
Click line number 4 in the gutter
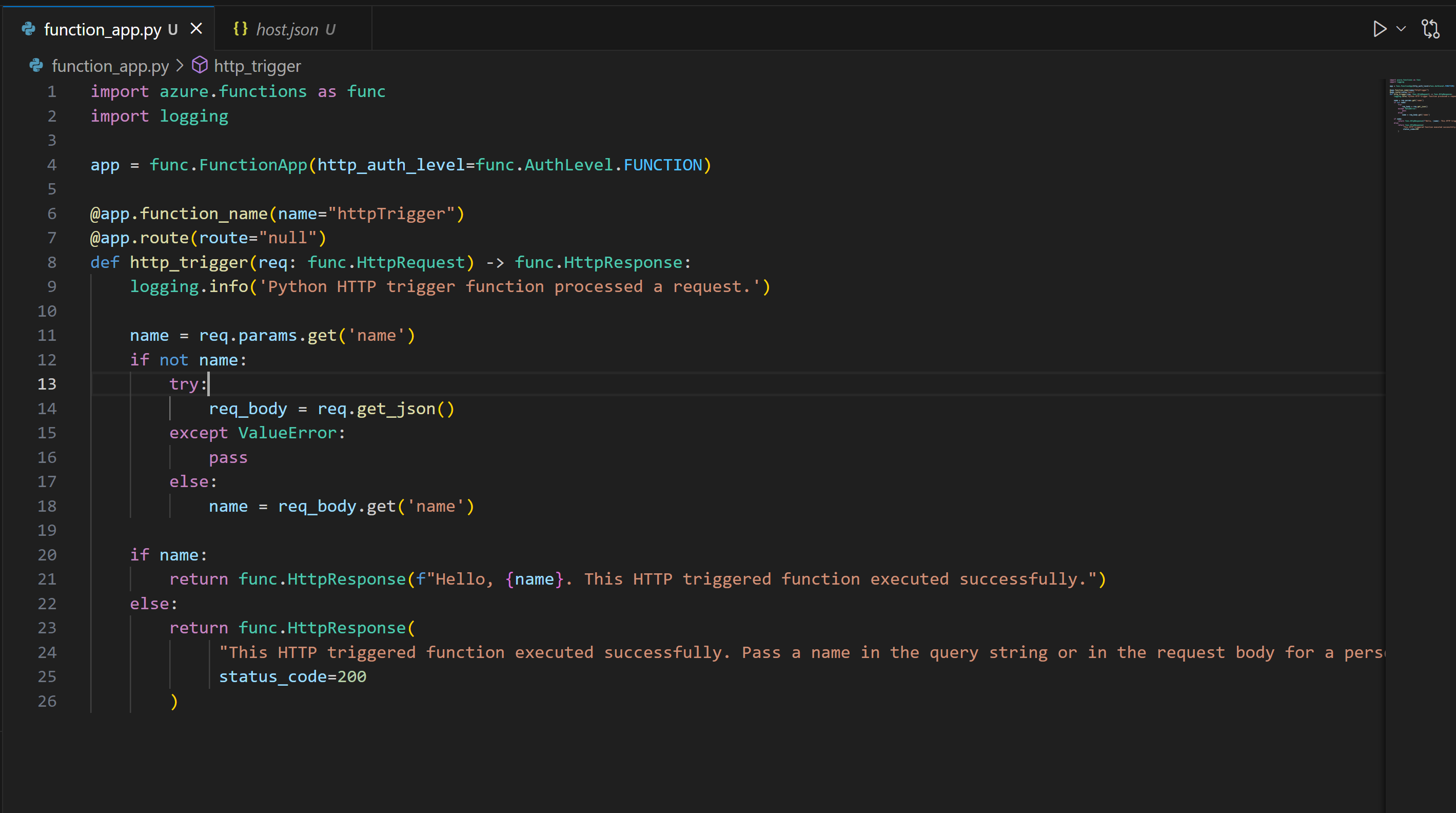point(51,165)
